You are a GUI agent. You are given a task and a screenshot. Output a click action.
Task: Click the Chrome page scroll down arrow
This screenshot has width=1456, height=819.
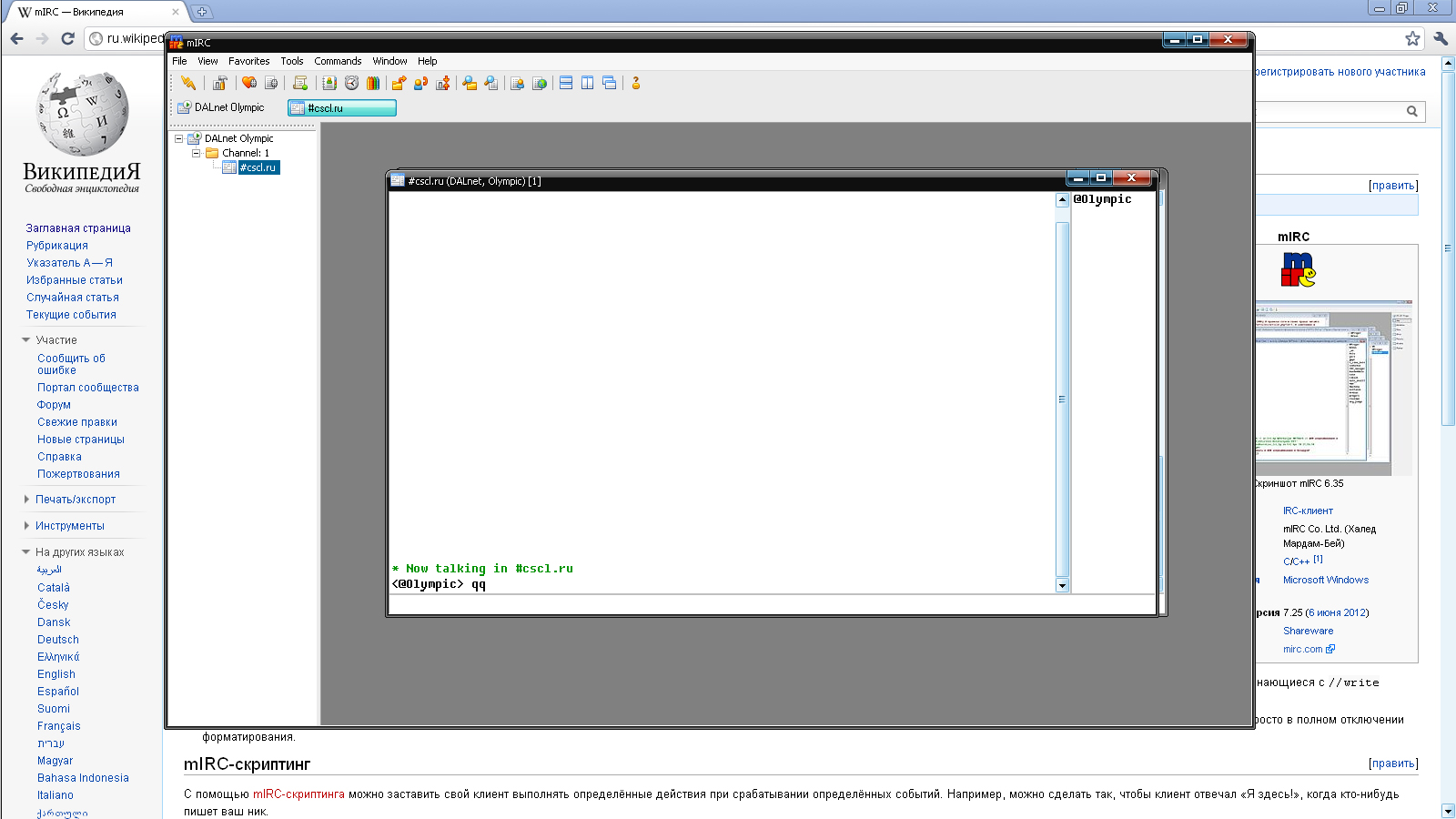tap(1448, 811)
